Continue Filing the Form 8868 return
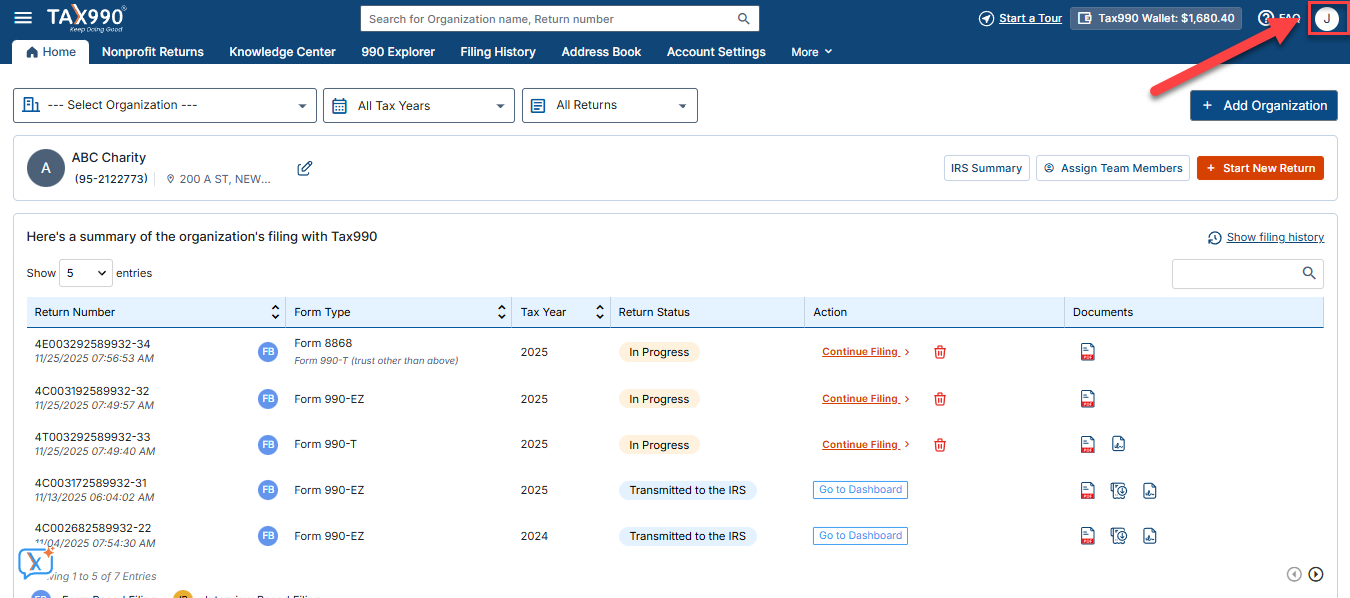Image resolution: width=1350 pixels, height=598 pixels. [866, 352]
